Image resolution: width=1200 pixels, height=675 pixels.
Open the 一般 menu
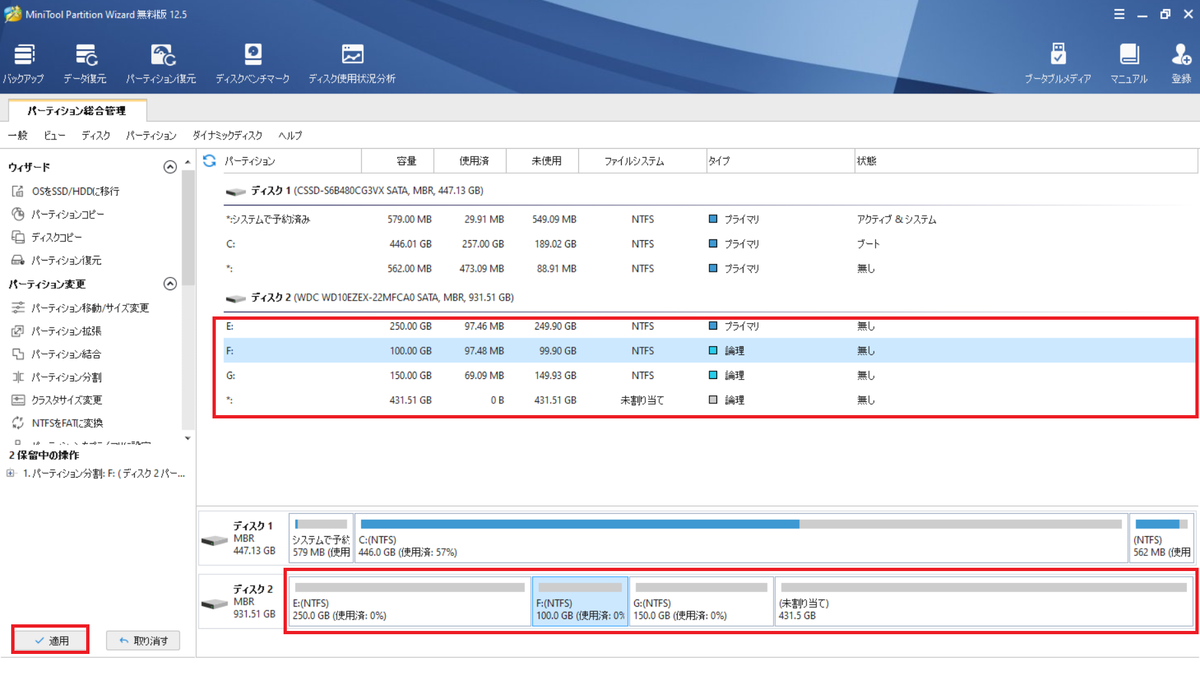coord(17,135)
